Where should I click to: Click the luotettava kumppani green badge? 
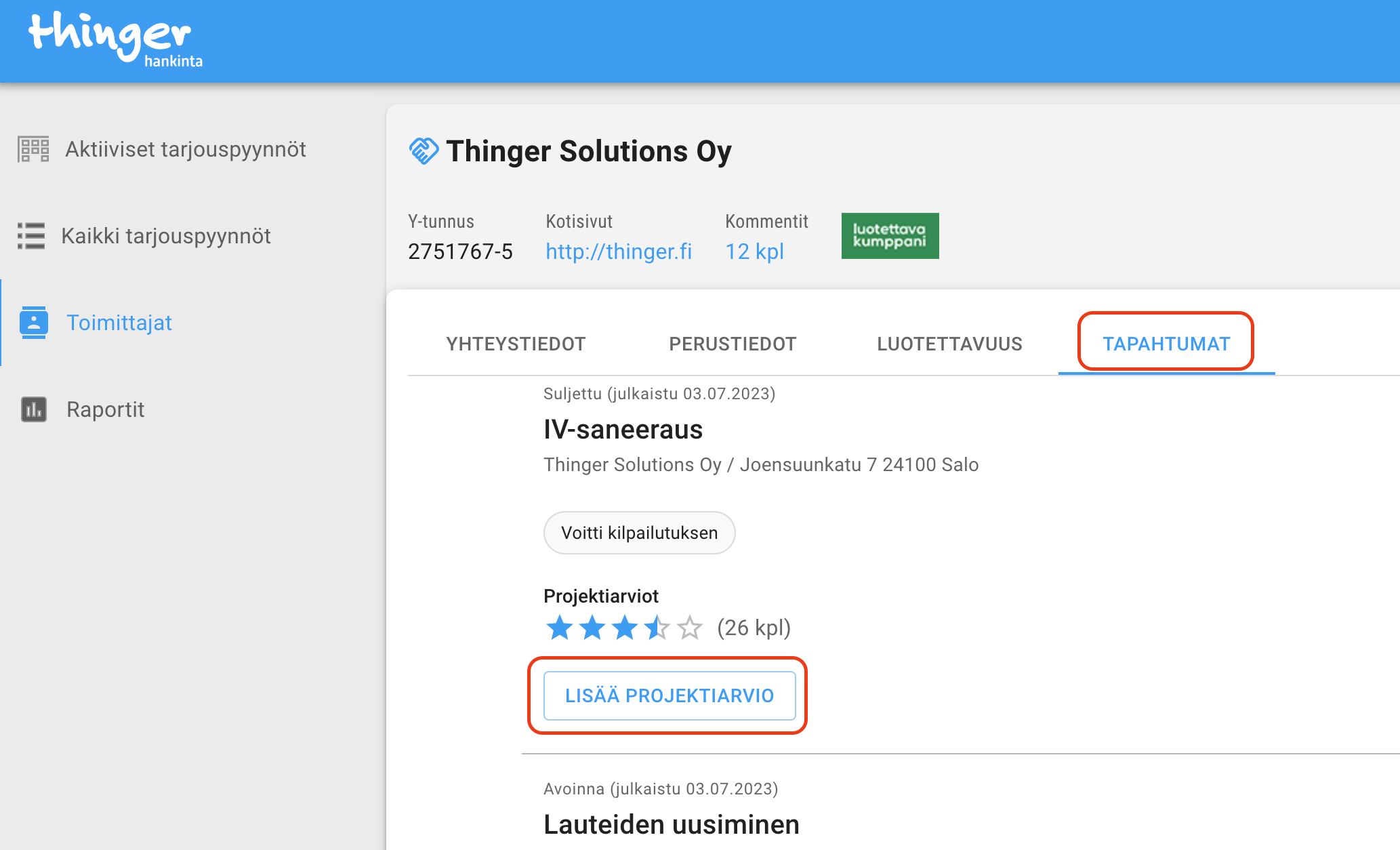[x=890, y=236]
